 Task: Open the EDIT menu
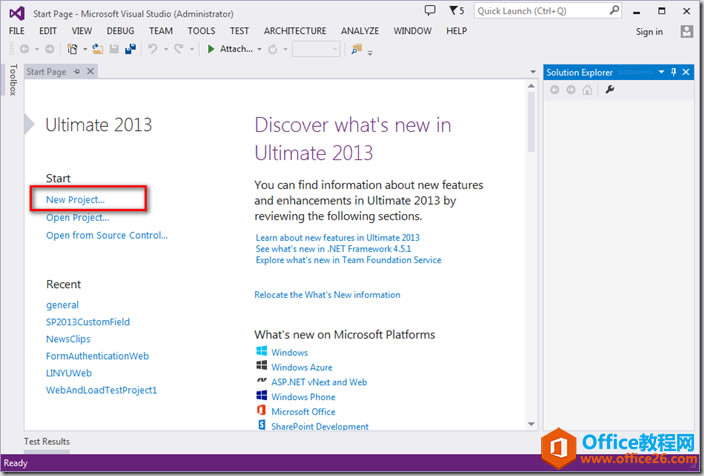pos(48,31)
